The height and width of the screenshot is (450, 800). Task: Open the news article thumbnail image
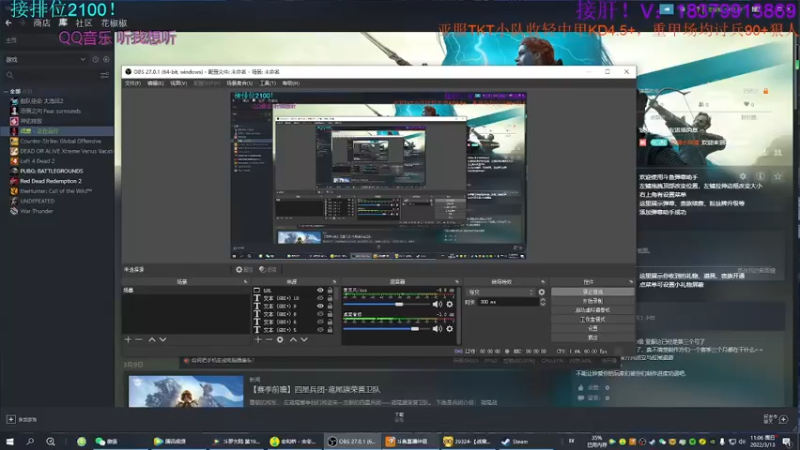186,391
